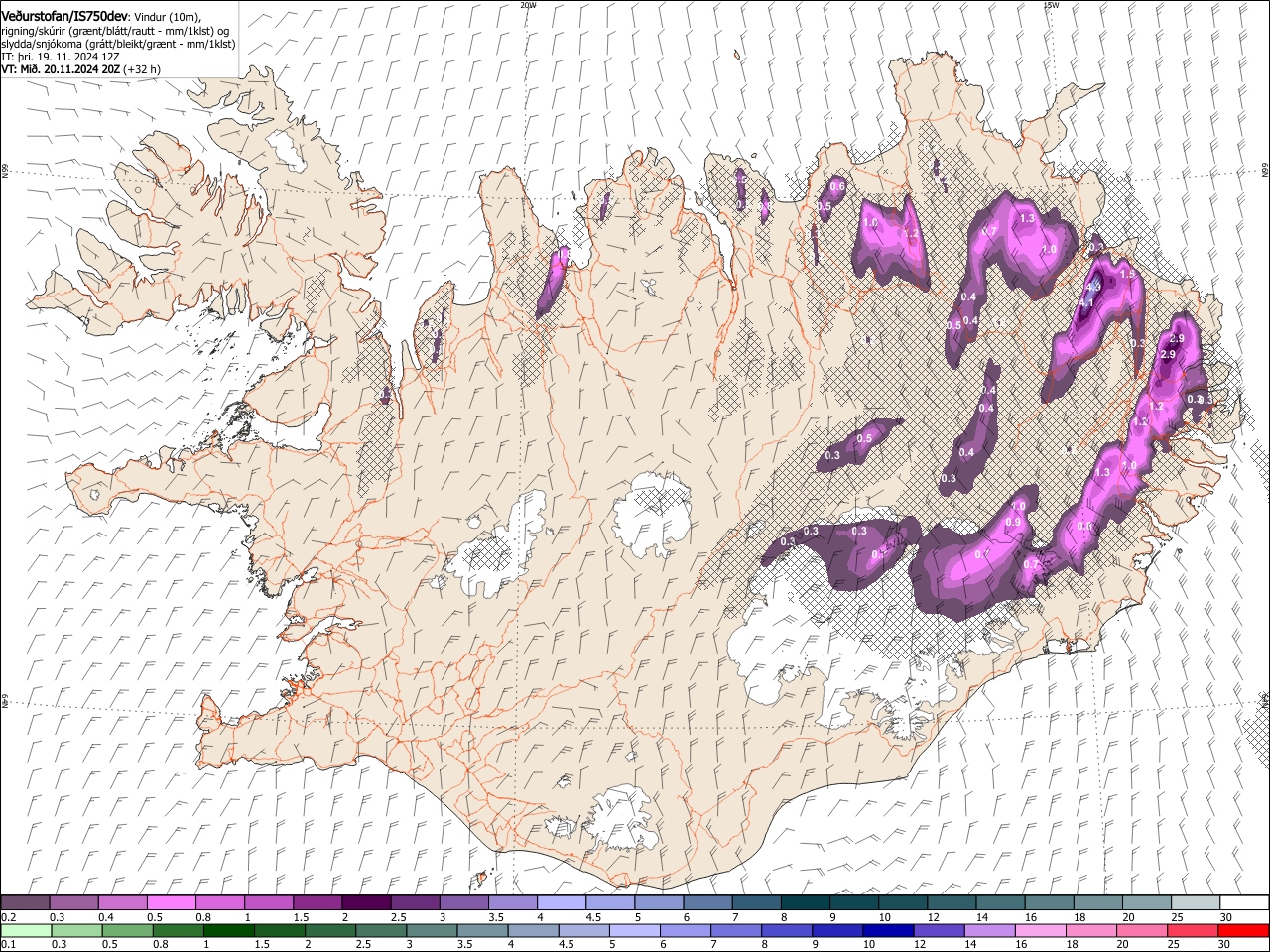
Task: Click the 15W longitude label
Action: 1051,5
